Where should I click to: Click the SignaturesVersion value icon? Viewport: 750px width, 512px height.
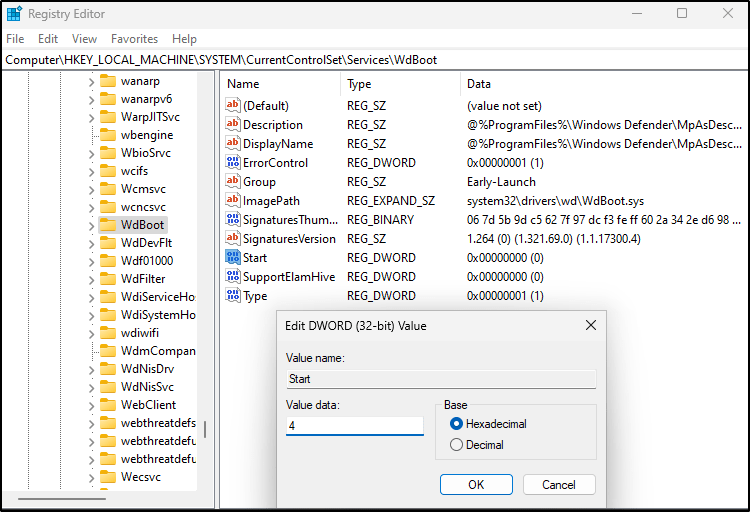[x=233, y=239]
